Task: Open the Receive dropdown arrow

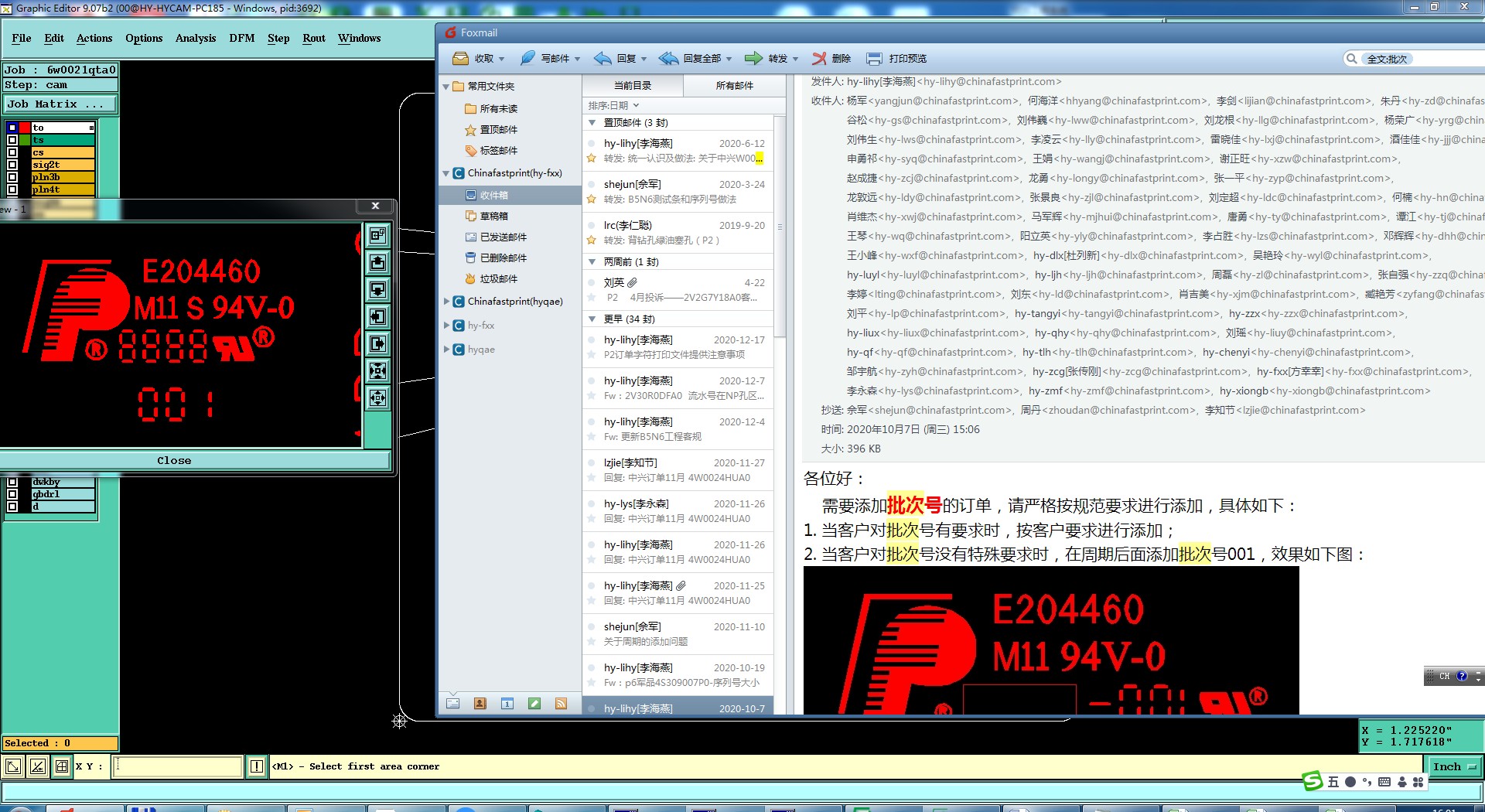Action: pyautogui.click(x=501, y=59)
